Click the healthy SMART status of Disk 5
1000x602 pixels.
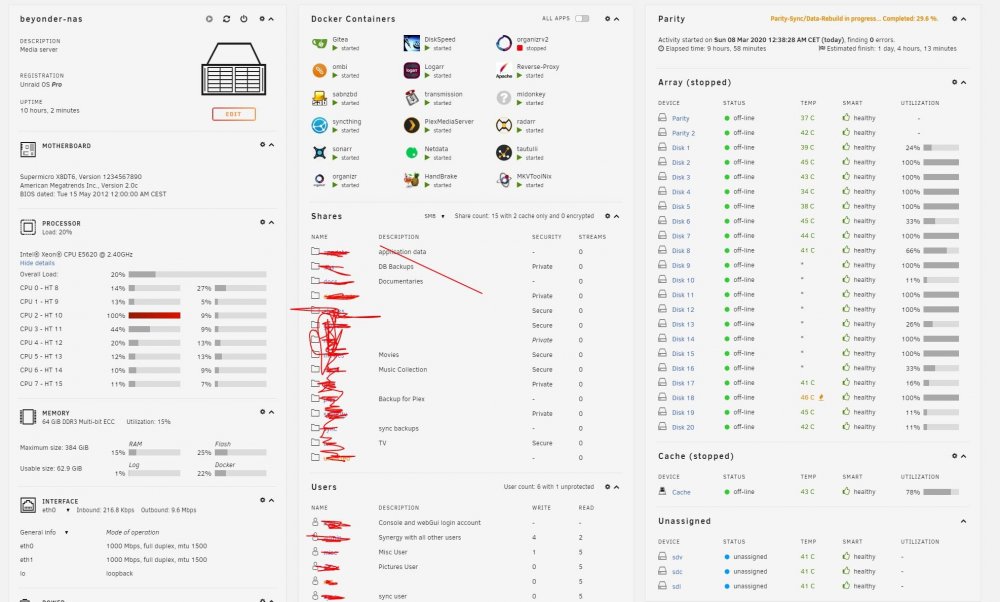859,207
